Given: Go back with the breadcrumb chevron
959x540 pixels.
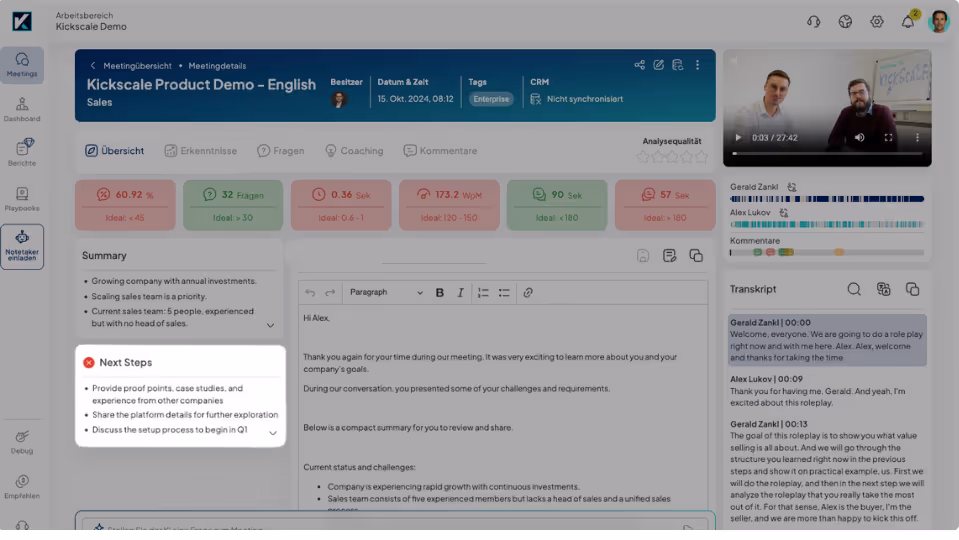Looking at the screenshot, I should pos(93,65).
